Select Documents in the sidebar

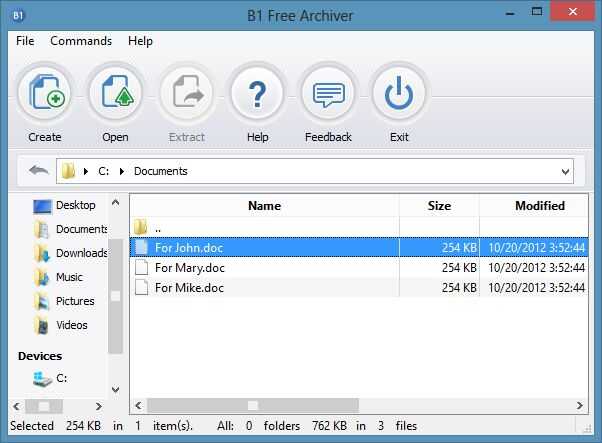pos(71,229)
